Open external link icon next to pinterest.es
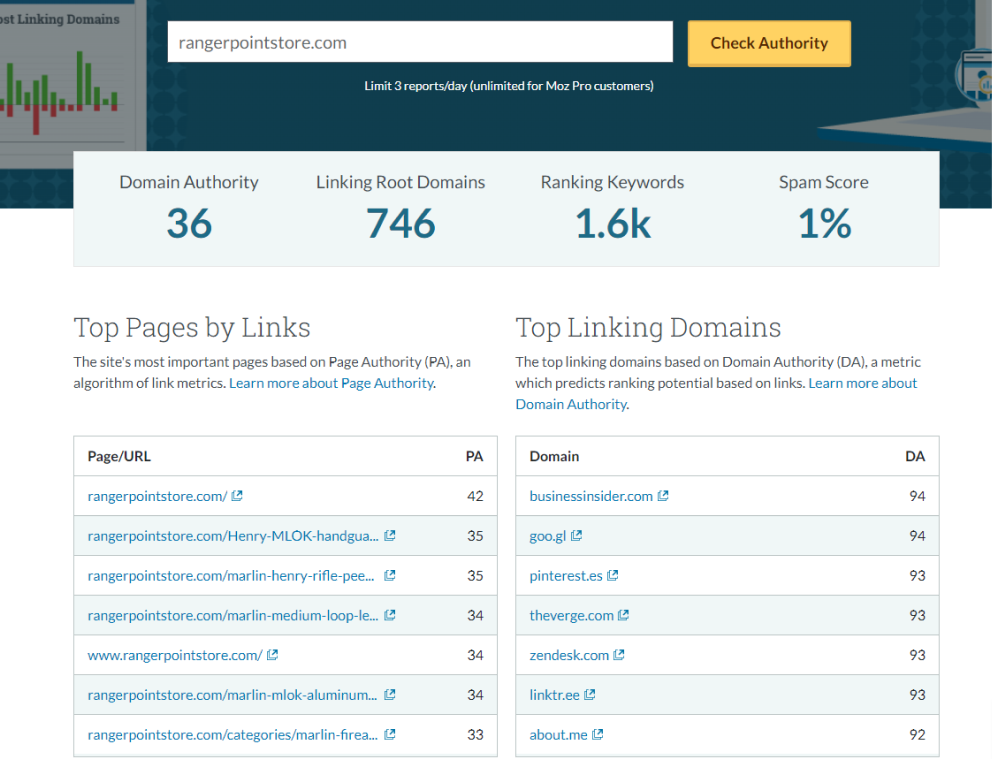 (x=612, y=575)
